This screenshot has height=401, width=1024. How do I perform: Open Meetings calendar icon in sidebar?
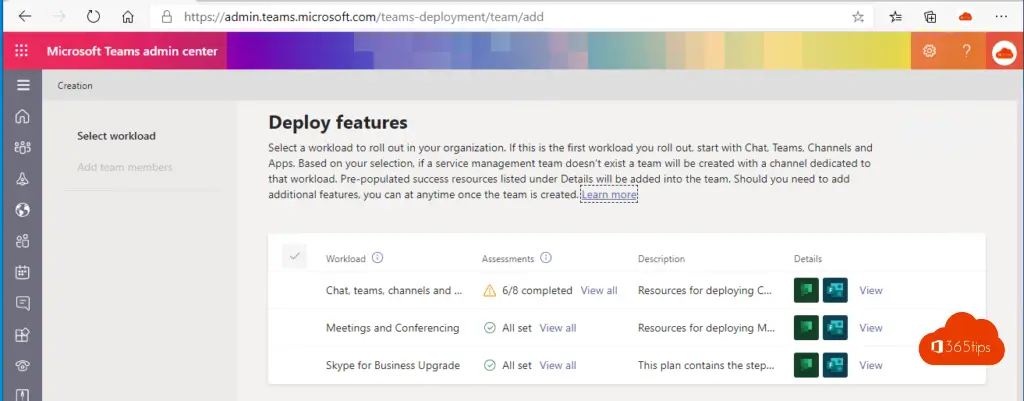[x=22, y=272]
